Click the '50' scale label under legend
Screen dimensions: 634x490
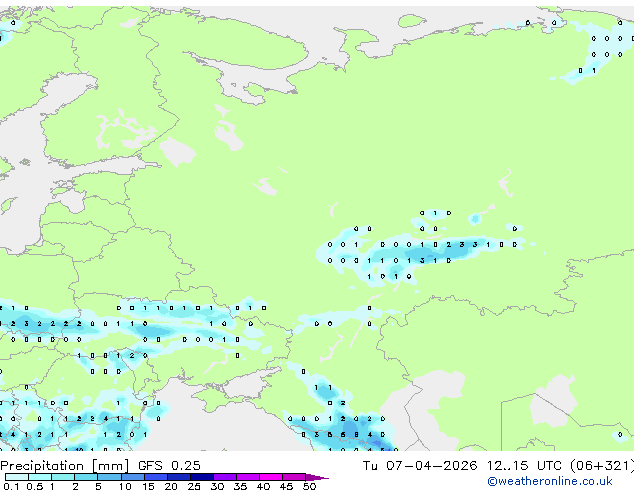(310, 486)
